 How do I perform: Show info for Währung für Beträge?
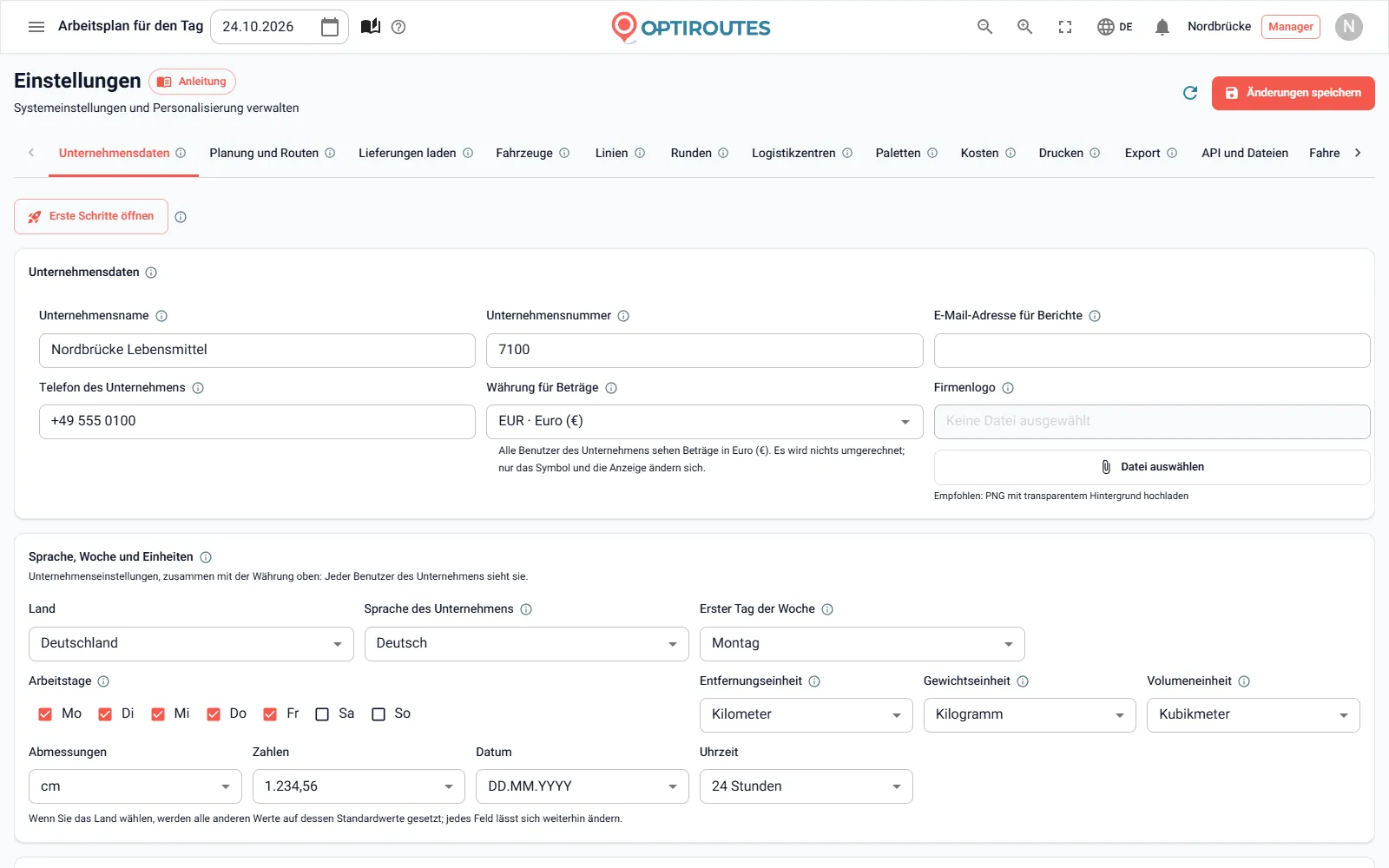(x=611, y=388)
